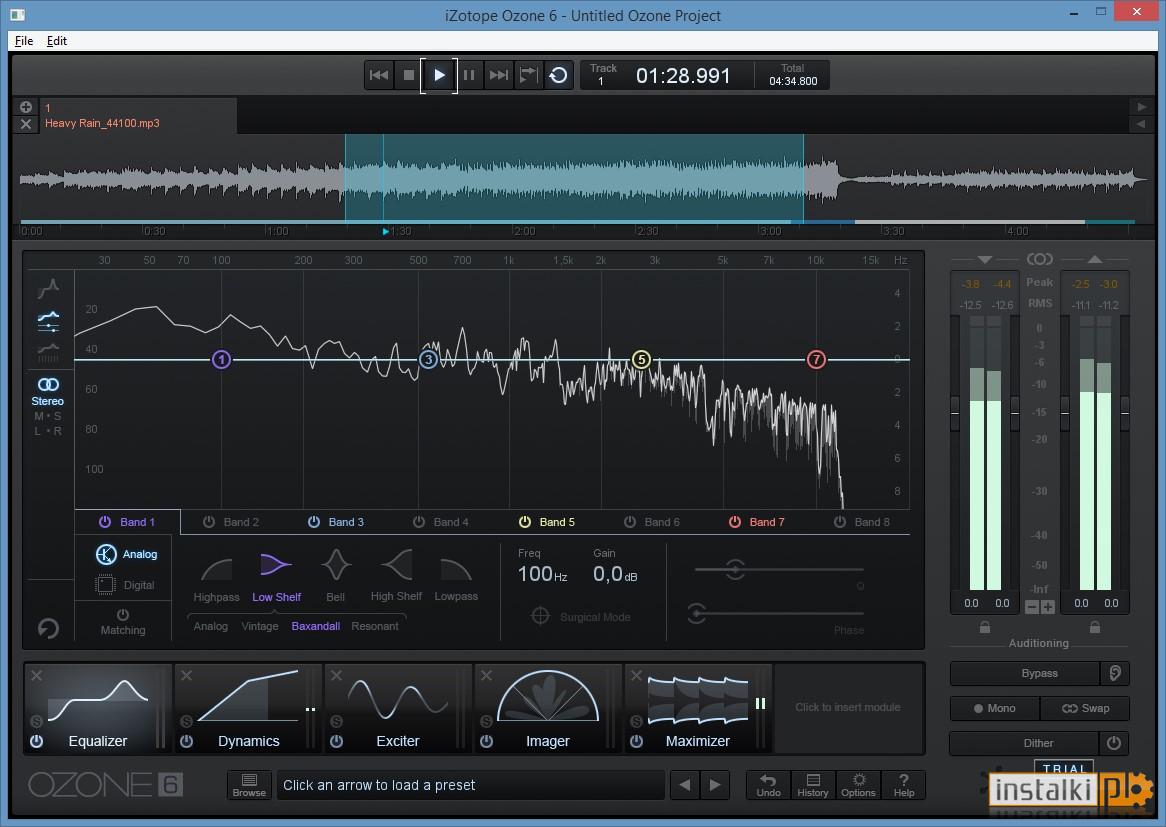Click the Freq value 100 Hz
The height and width of the screenshot is (827, 1166).
tap(542, 574)
